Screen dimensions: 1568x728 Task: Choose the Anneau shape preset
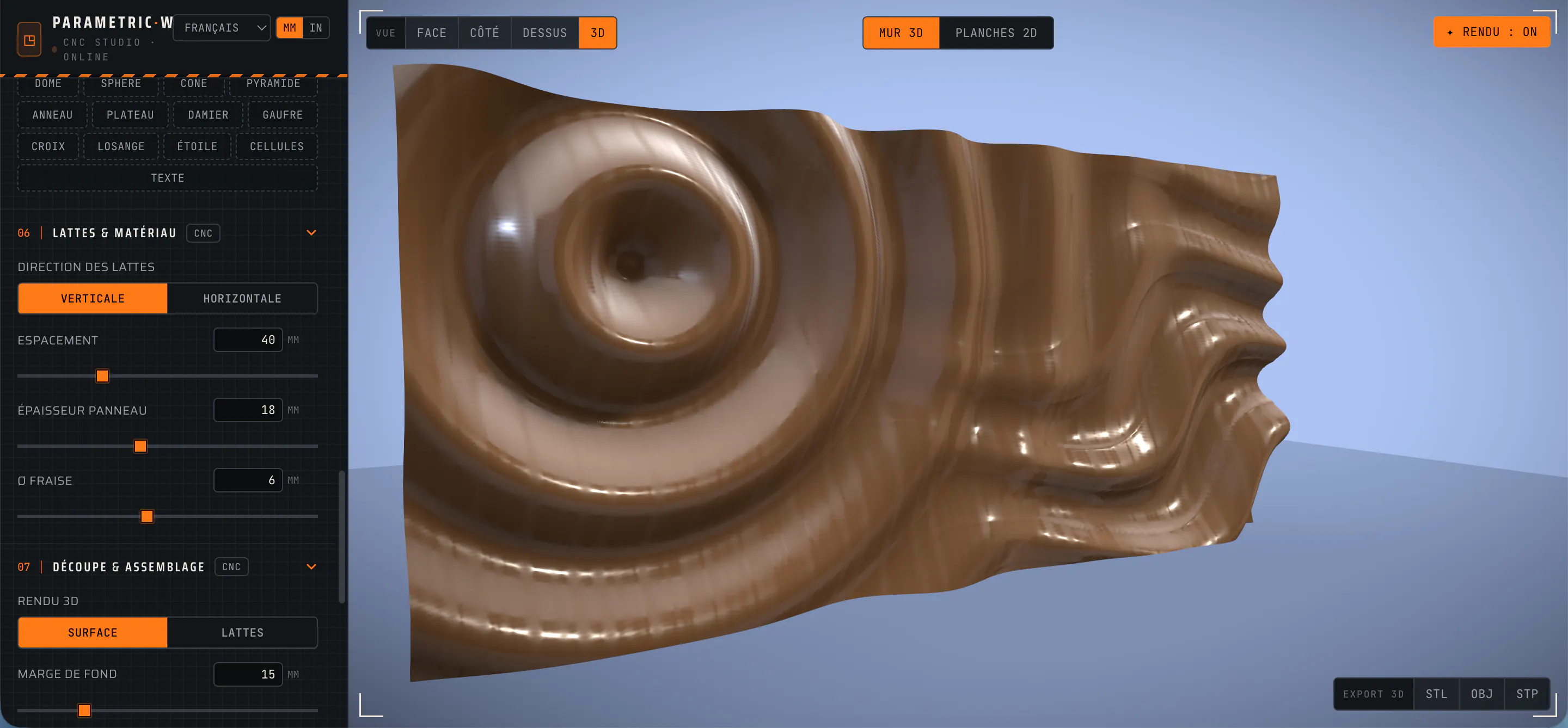[x=52, y=115]
